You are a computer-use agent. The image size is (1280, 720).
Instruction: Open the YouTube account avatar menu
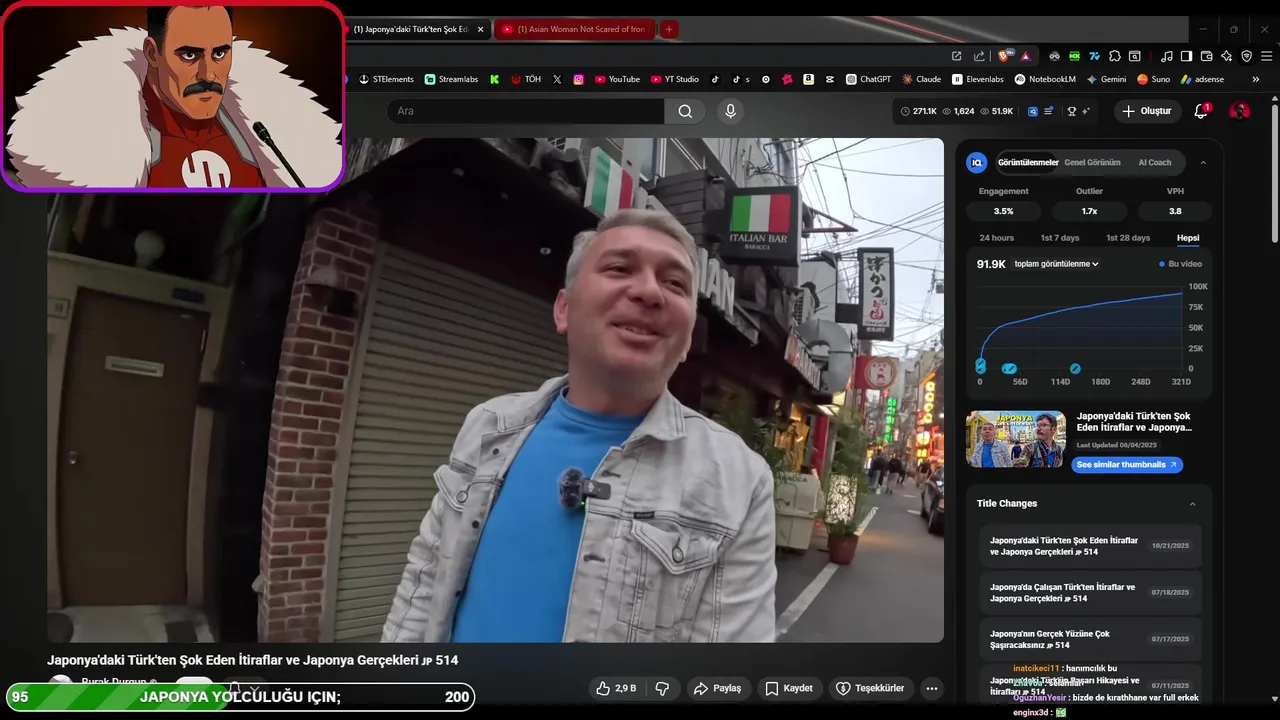[x=1239, y=111]
